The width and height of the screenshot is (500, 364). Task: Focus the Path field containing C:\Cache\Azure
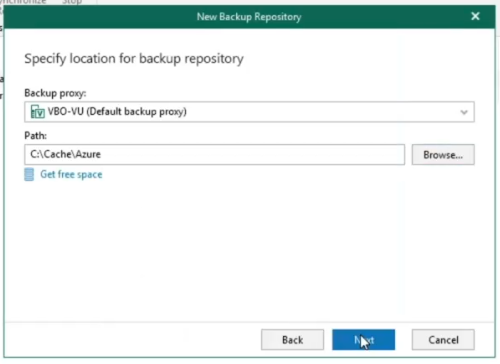click(x=215, y=155)
